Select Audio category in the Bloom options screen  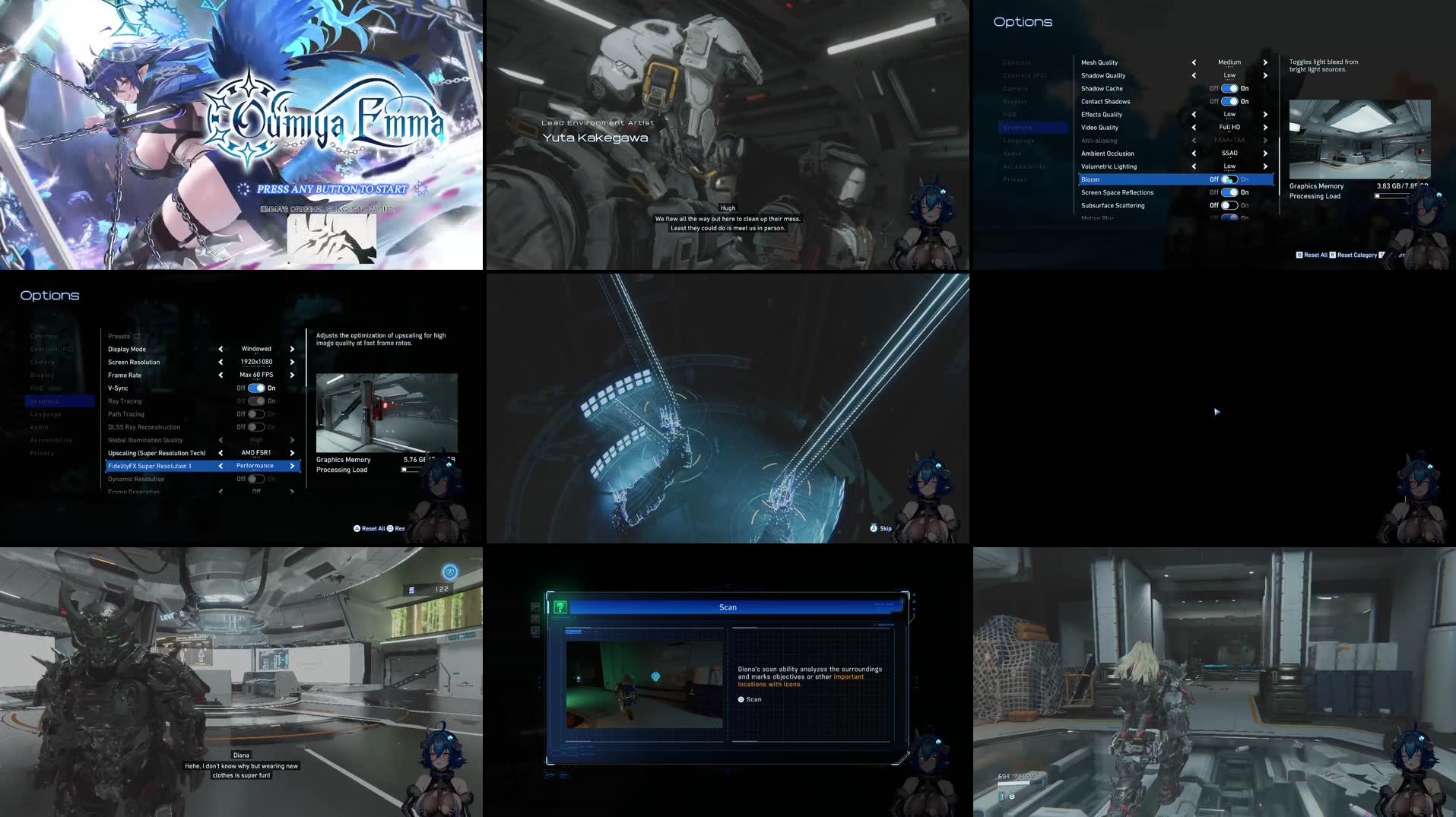(x=1013, y=154)
